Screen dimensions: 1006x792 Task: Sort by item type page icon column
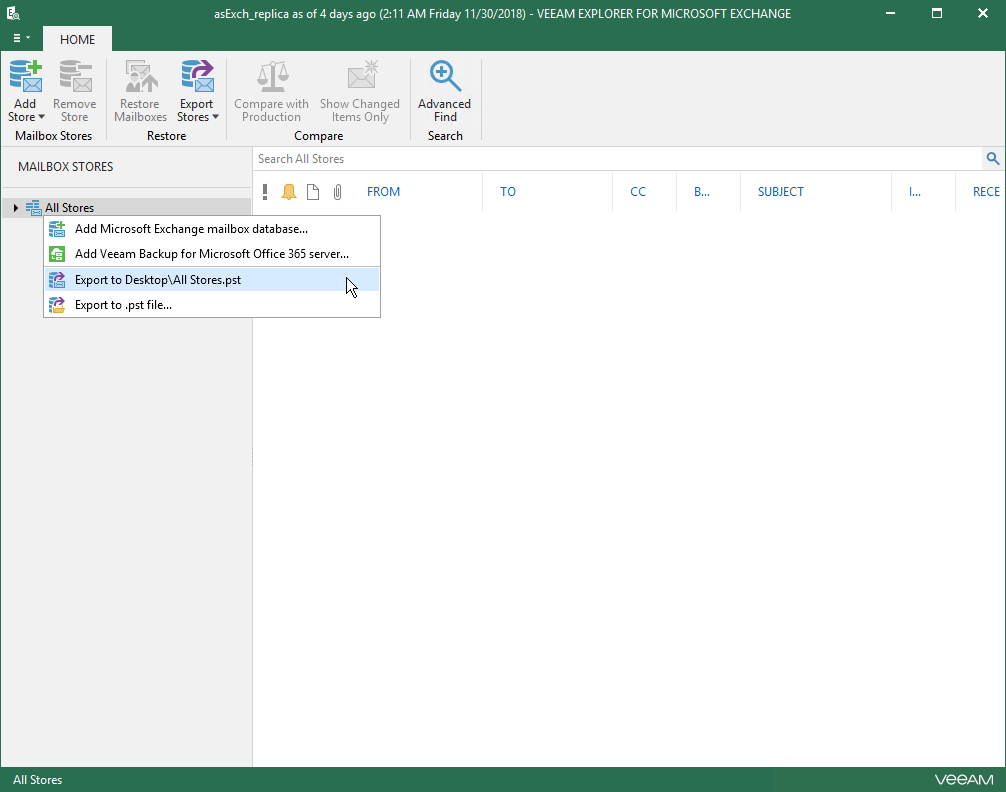[312, 191]
